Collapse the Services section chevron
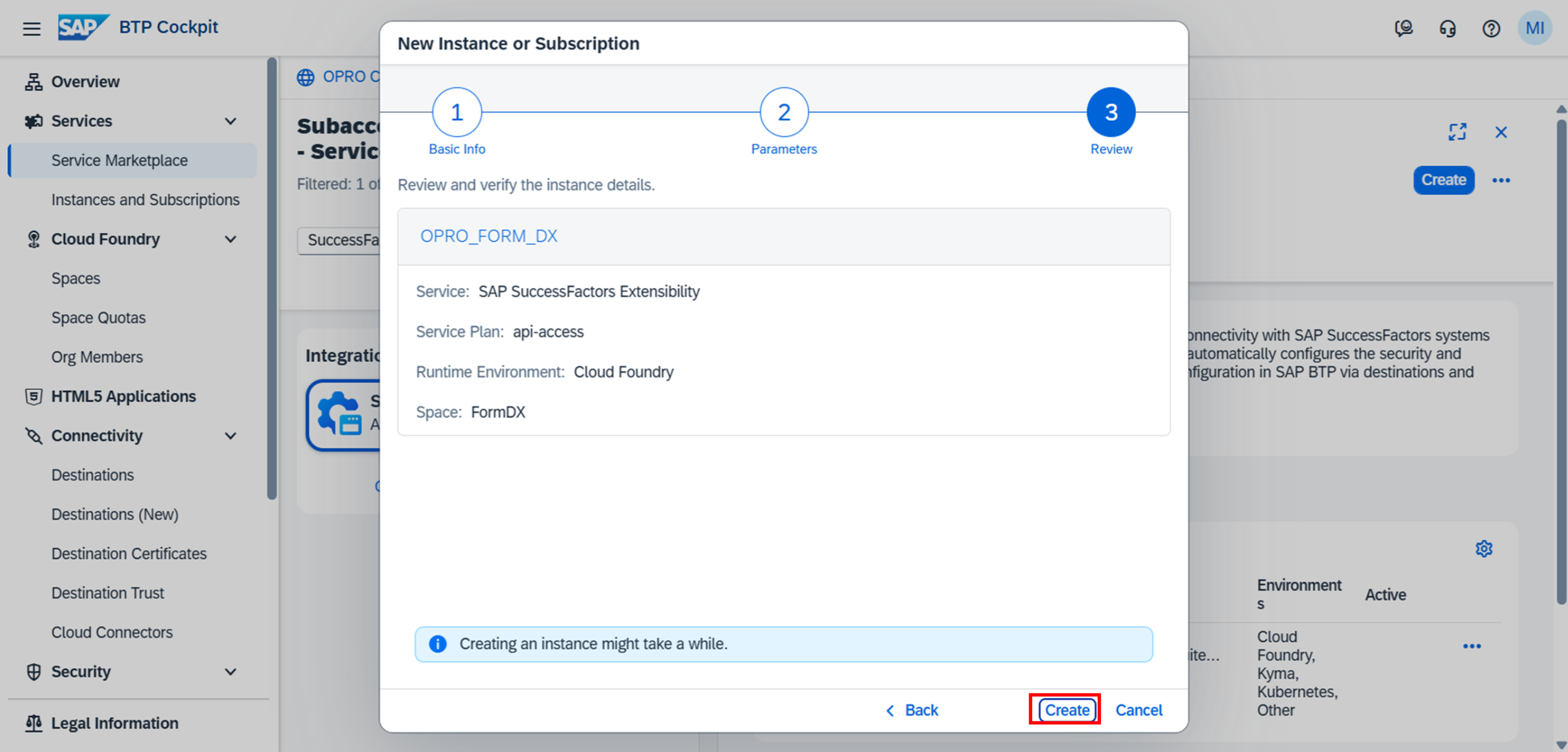 coord(231,121)
